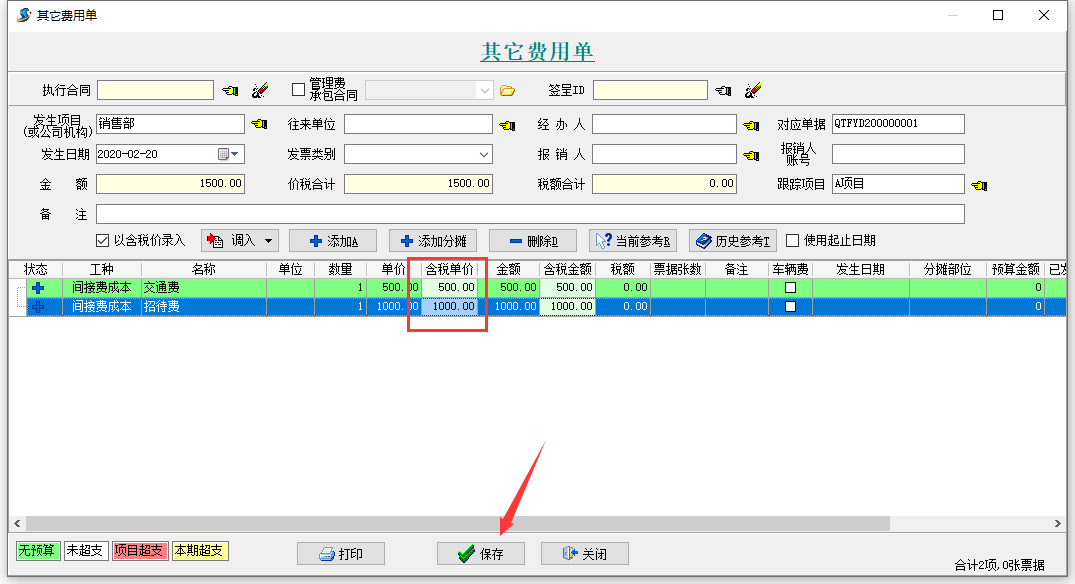Check the 车辆费 box on 交通费 row

point(791,287)
